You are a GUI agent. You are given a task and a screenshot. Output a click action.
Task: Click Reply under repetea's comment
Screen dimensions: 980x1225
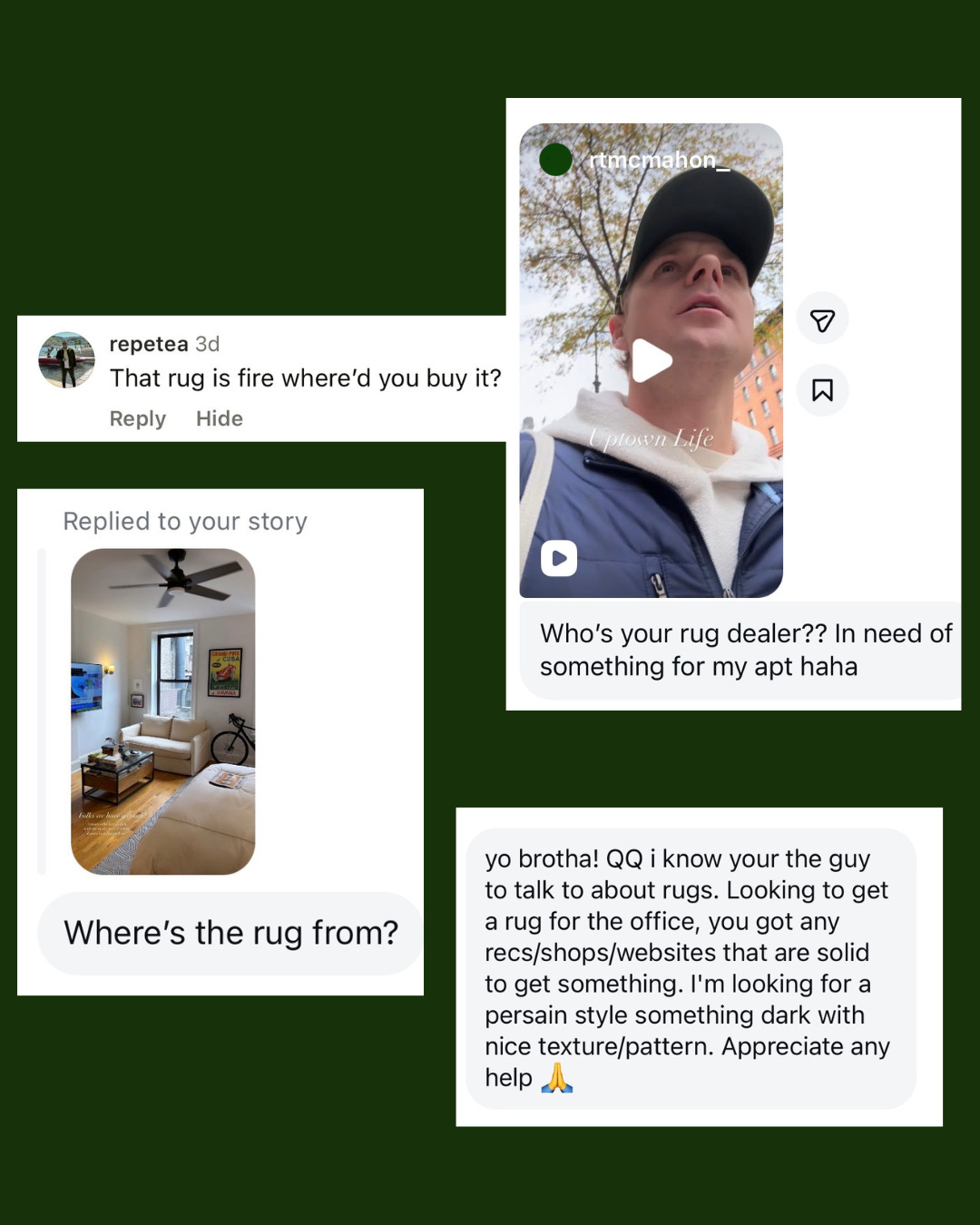(x=138, y=418)
